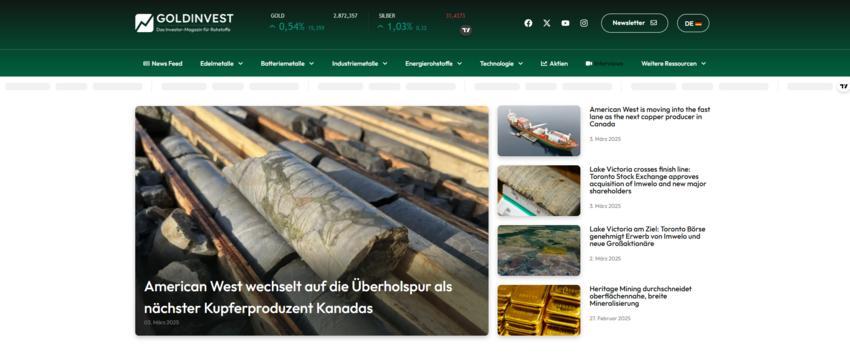850x361 pixels.
Task: Subscribe via the Newsletter button
Action: click(634, 23)
